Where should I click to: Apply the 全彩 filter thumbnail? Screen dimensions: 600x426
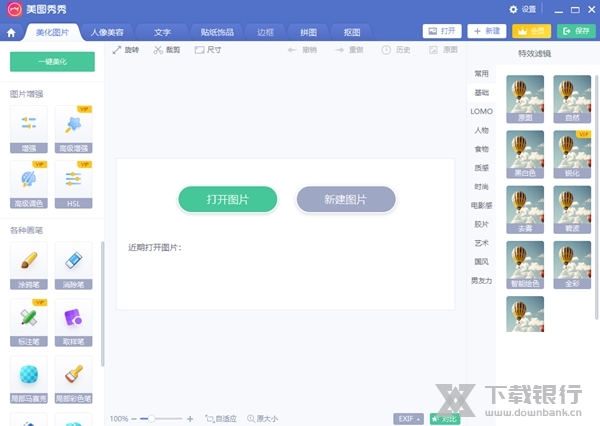[572, 265]
